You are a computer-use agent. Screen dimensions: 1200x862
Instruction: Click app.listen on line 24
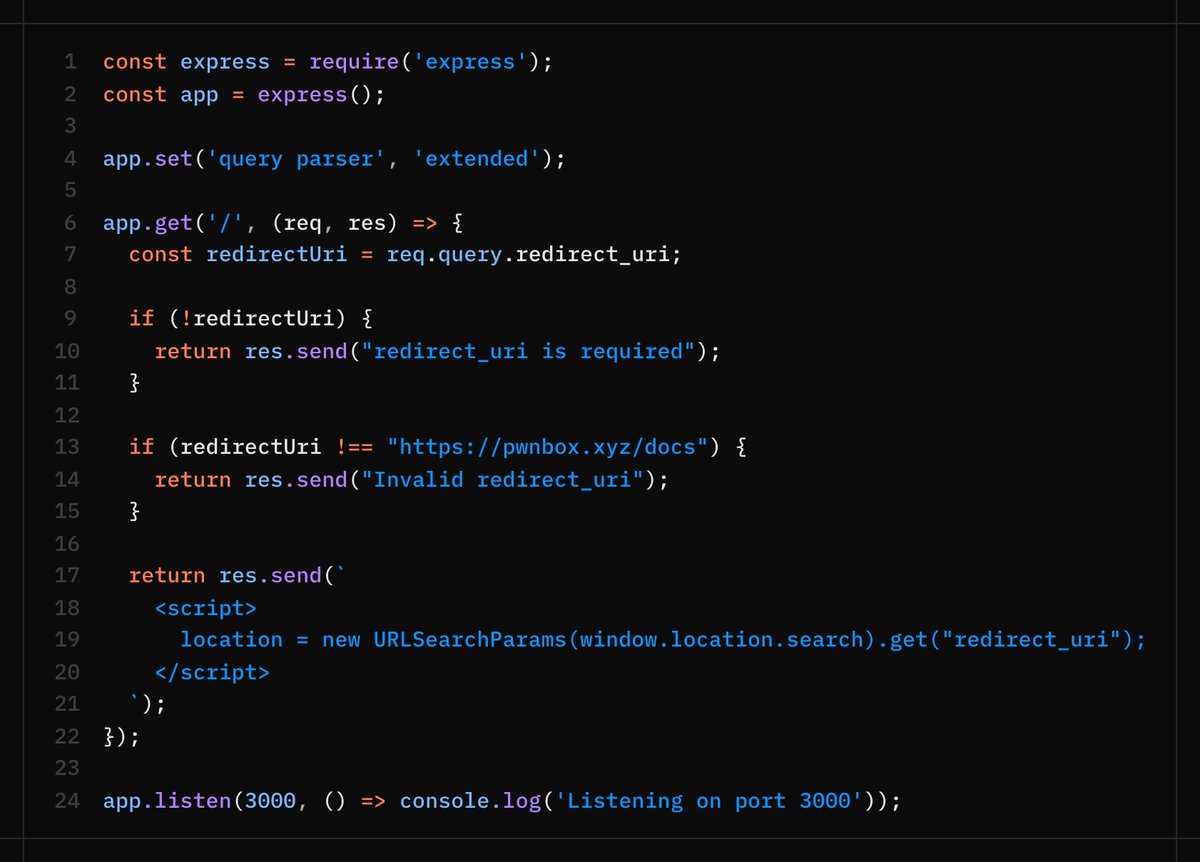click(x=167, y=800)
